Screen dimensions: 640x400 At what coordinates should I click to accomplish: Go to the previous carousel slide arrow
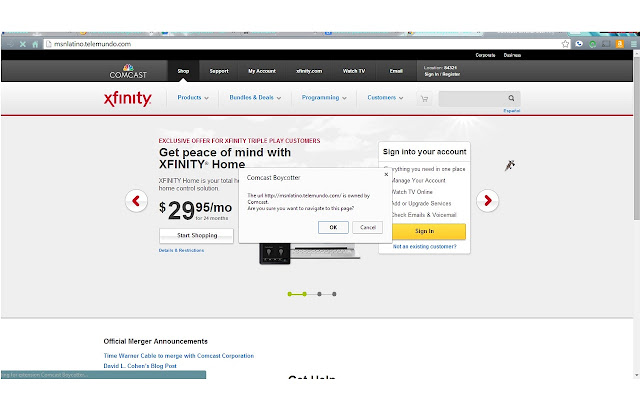(136, 200)
